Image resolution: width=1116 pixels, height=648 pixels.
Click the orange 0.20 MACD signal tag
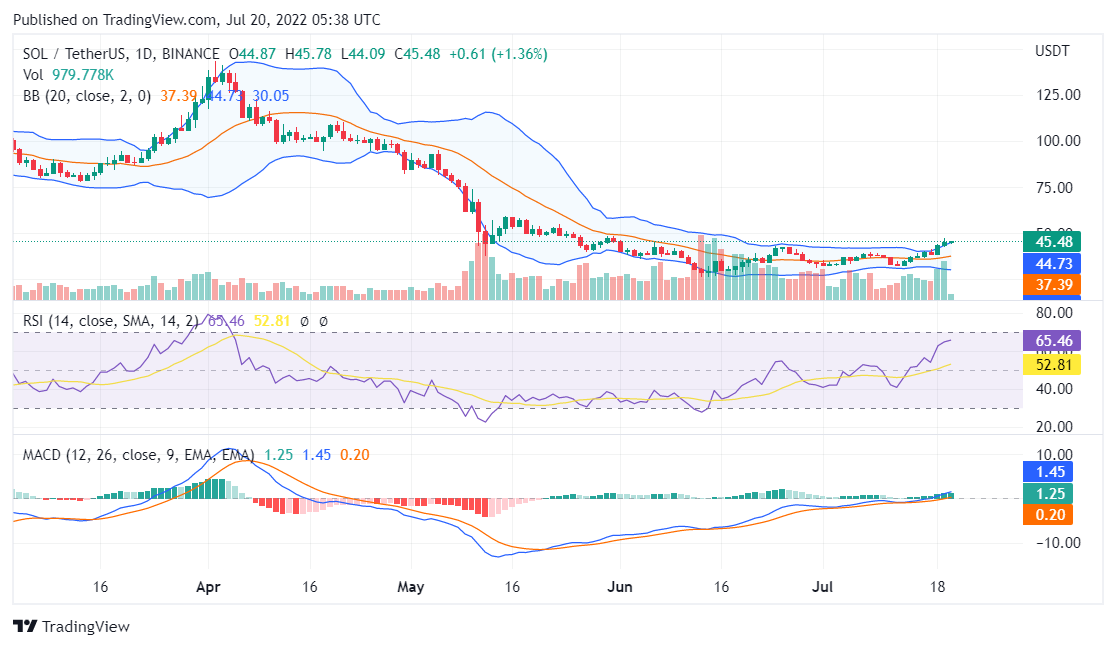coord(1054,515)
